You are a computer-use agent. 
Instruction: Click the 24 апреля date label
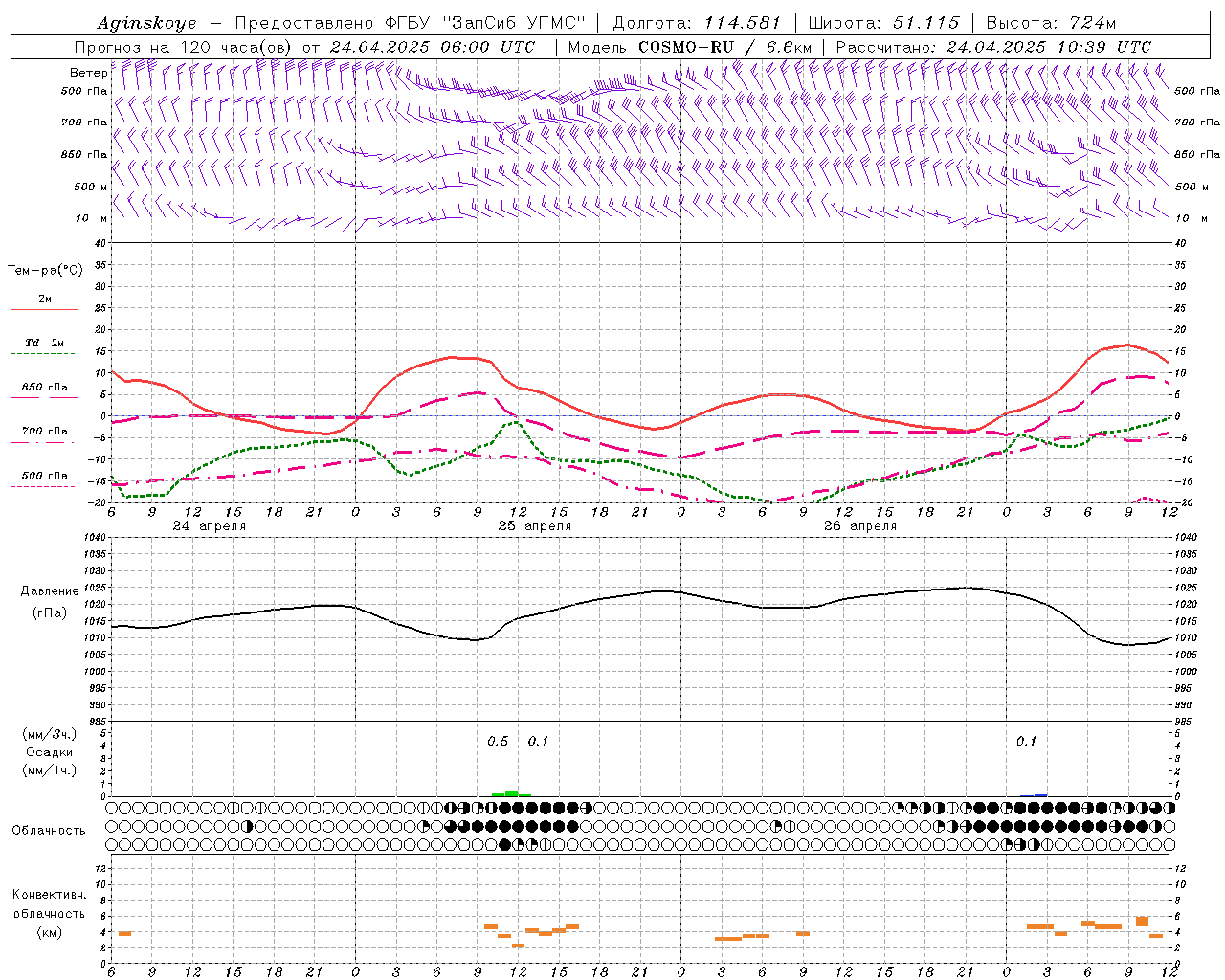tap(209, 525)
